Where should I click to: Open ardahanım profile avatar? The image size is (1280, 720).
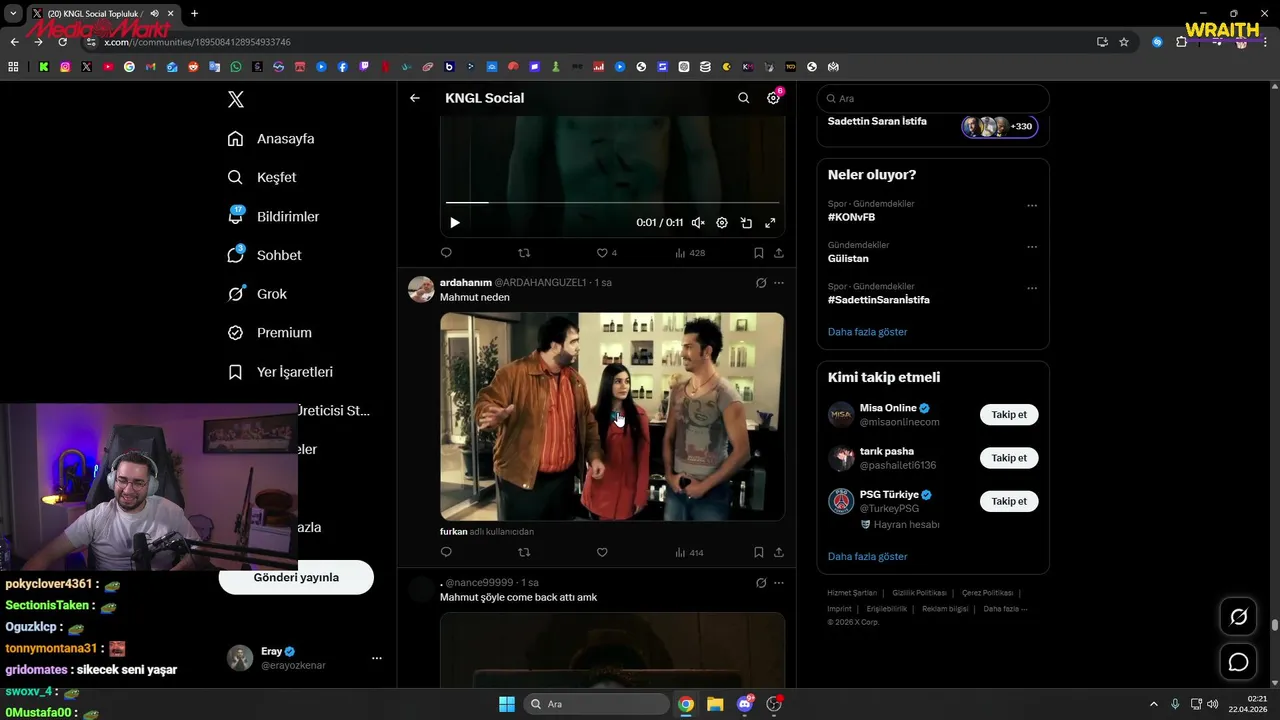[421, 289]
